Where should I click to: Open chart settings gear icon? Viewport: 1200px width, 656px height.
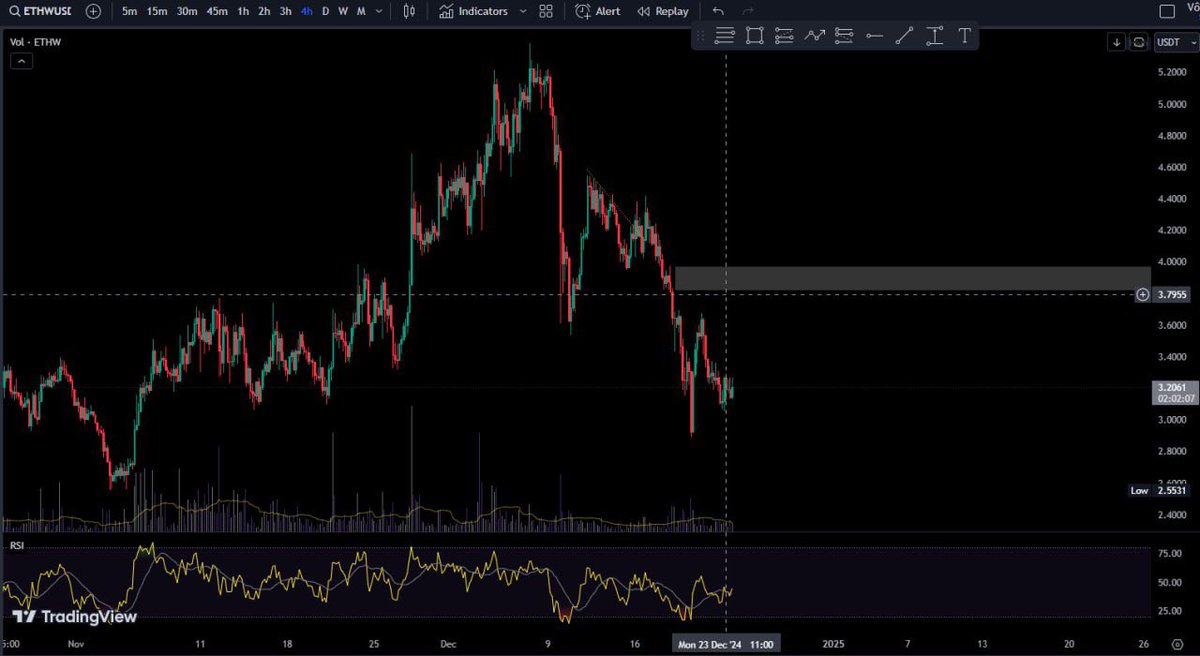click(1176, 644)
